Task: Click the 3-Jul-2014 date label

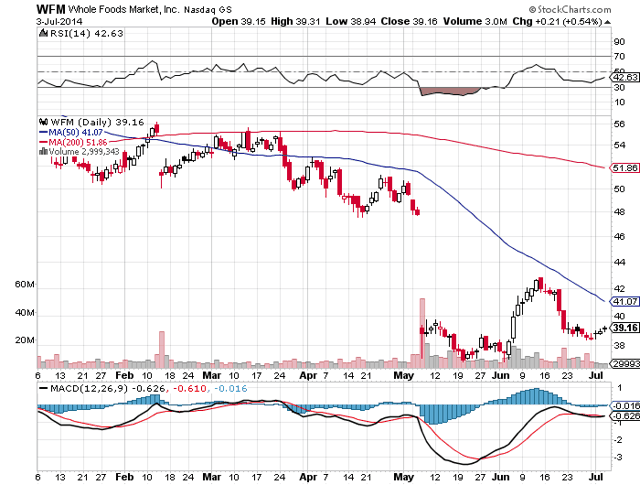Action: 59,21
